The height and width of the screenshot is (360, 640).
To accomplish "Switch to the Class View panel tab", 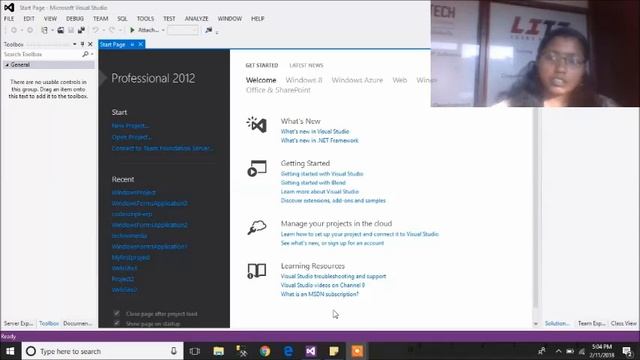I will point(624,323).
